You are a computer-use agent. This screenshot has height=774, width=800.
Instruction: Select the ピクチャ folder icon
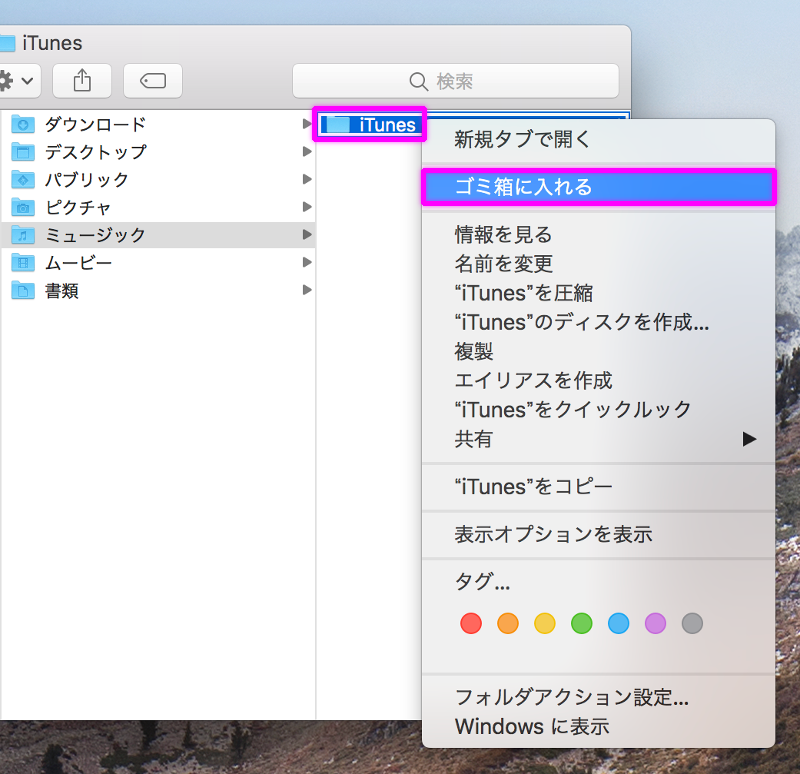coord(23,207)
